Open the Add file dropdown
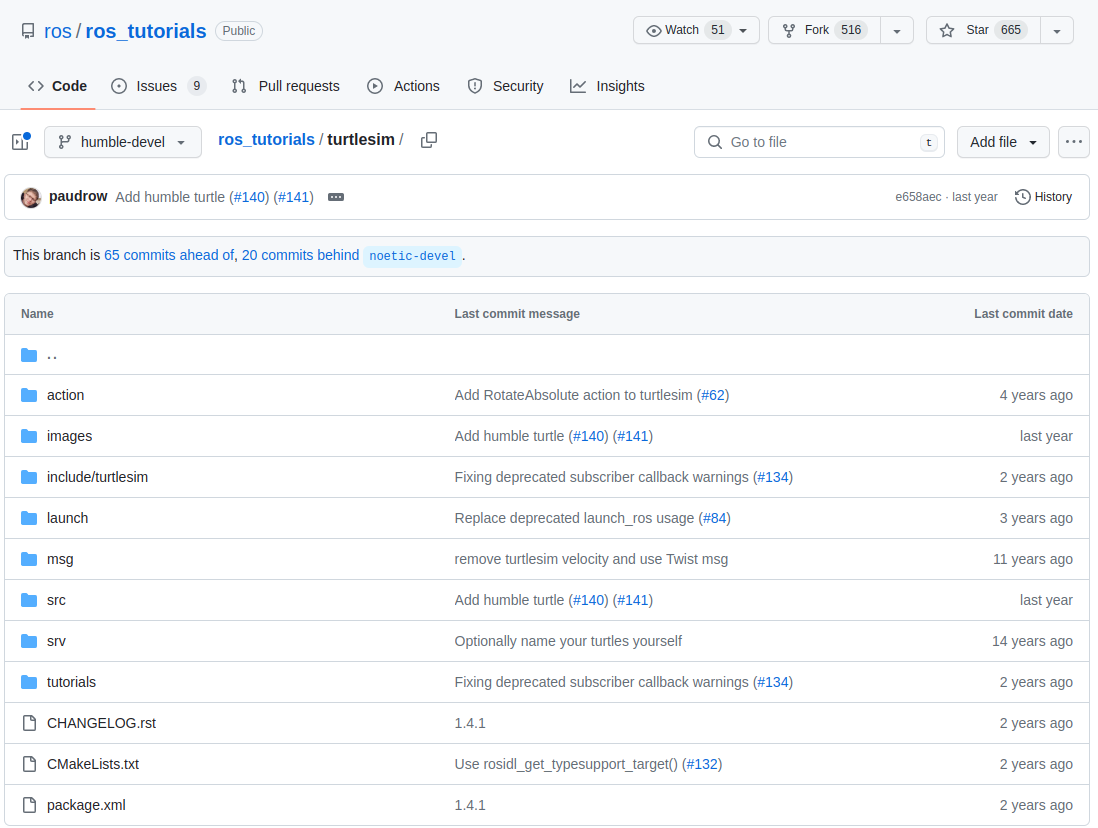 (1003, 142)
